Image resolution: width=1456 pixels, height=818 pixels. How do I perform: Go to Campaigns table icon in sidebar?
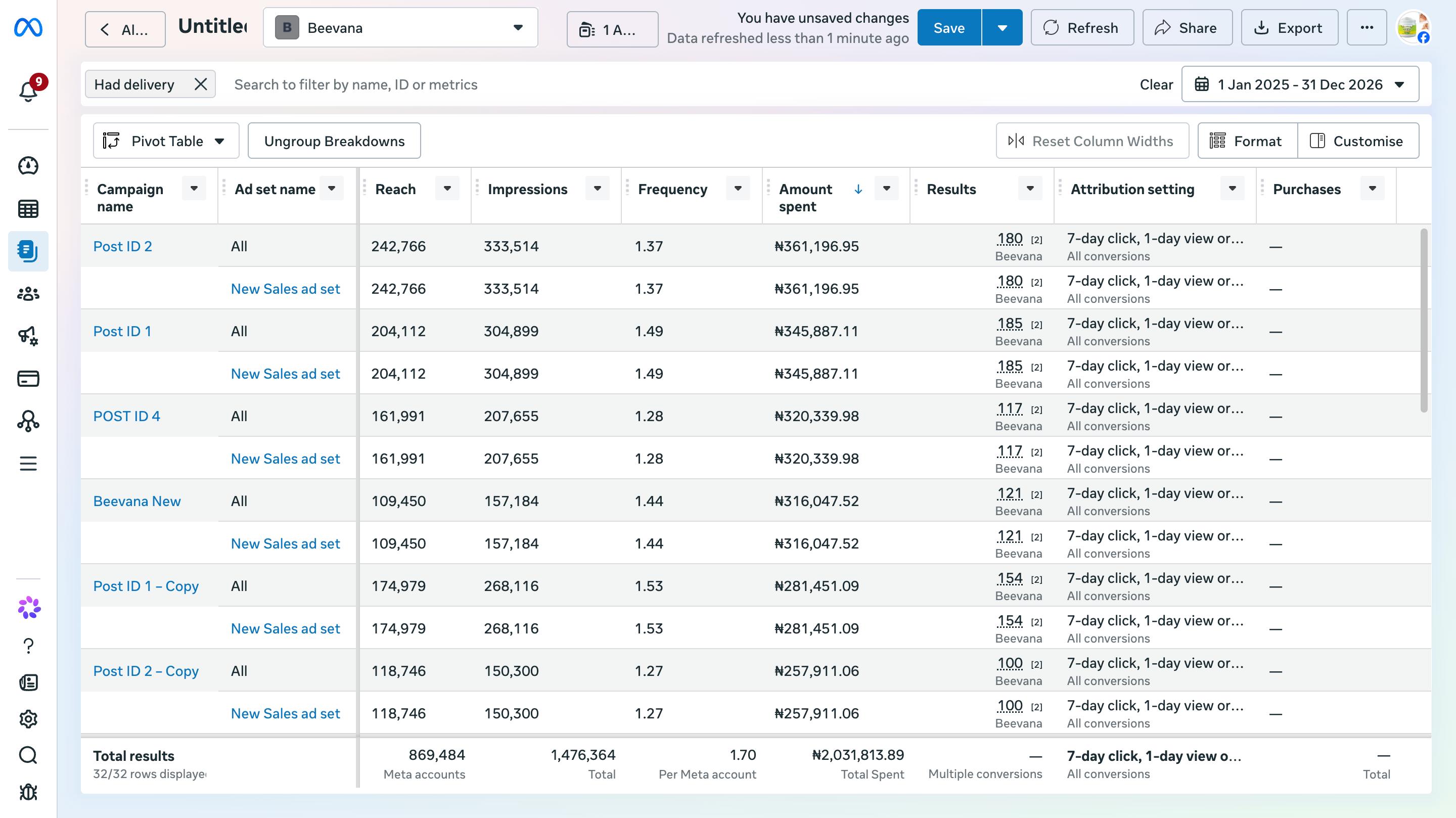pos(28,209)
